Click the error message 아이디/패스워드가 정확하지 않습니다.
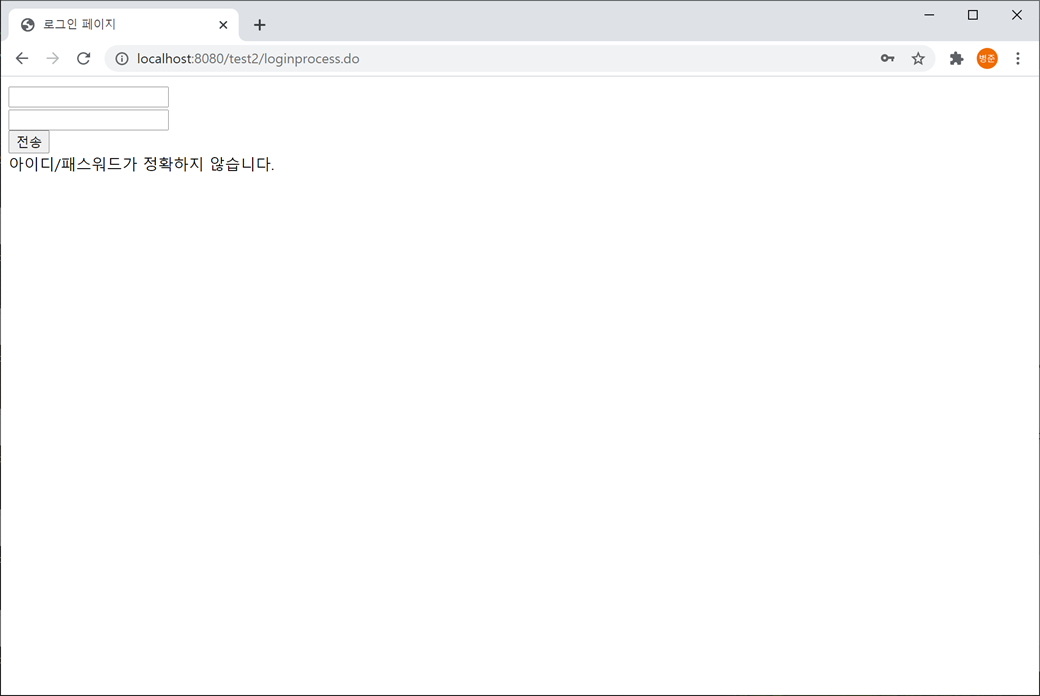 click(141, 164)
